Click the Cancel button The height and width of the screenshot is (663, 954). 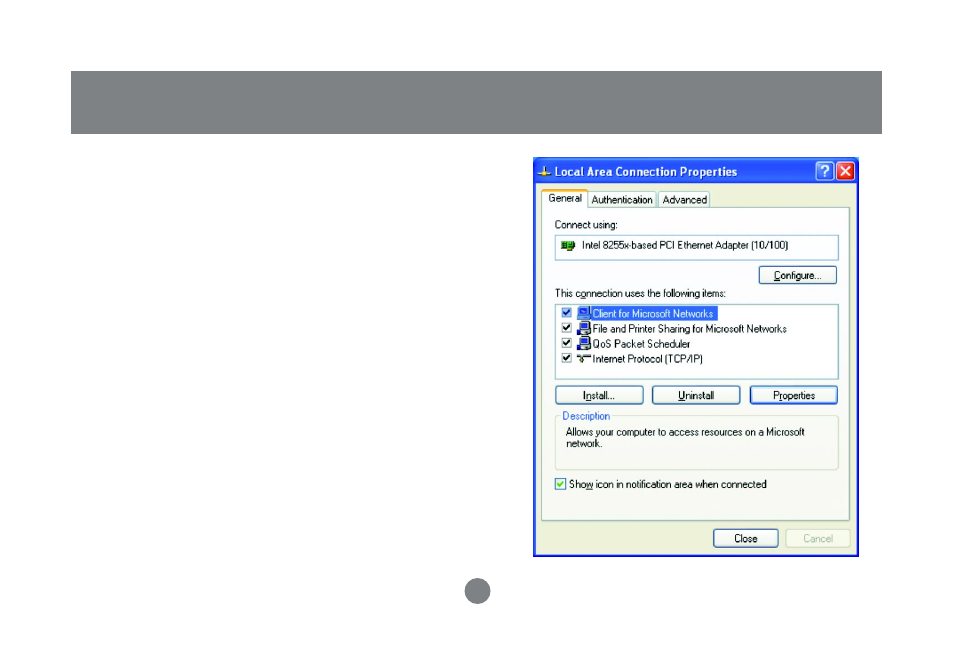coord(818,538)
